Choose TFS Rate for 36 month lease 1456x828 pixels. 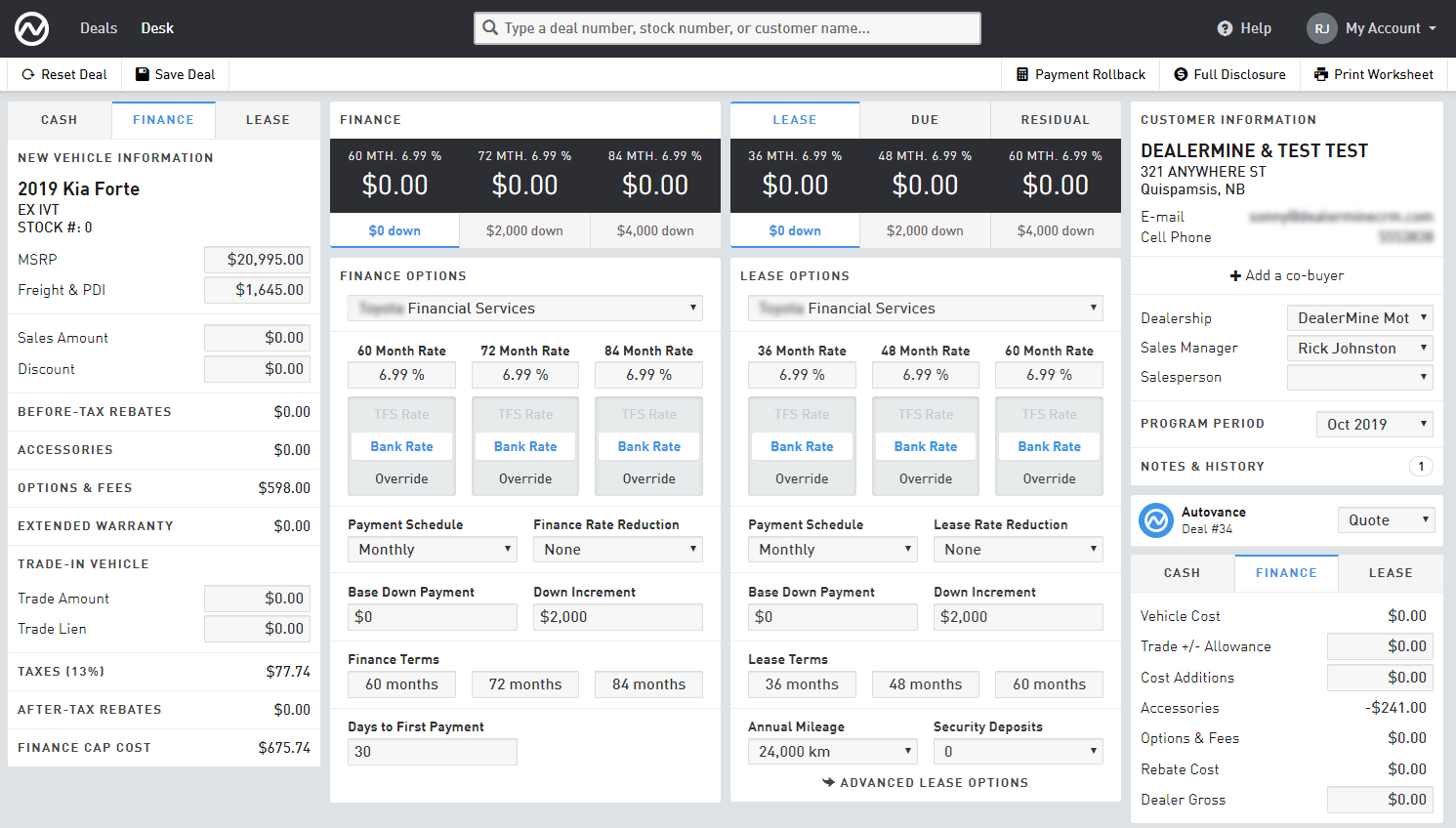click(802, 414)
